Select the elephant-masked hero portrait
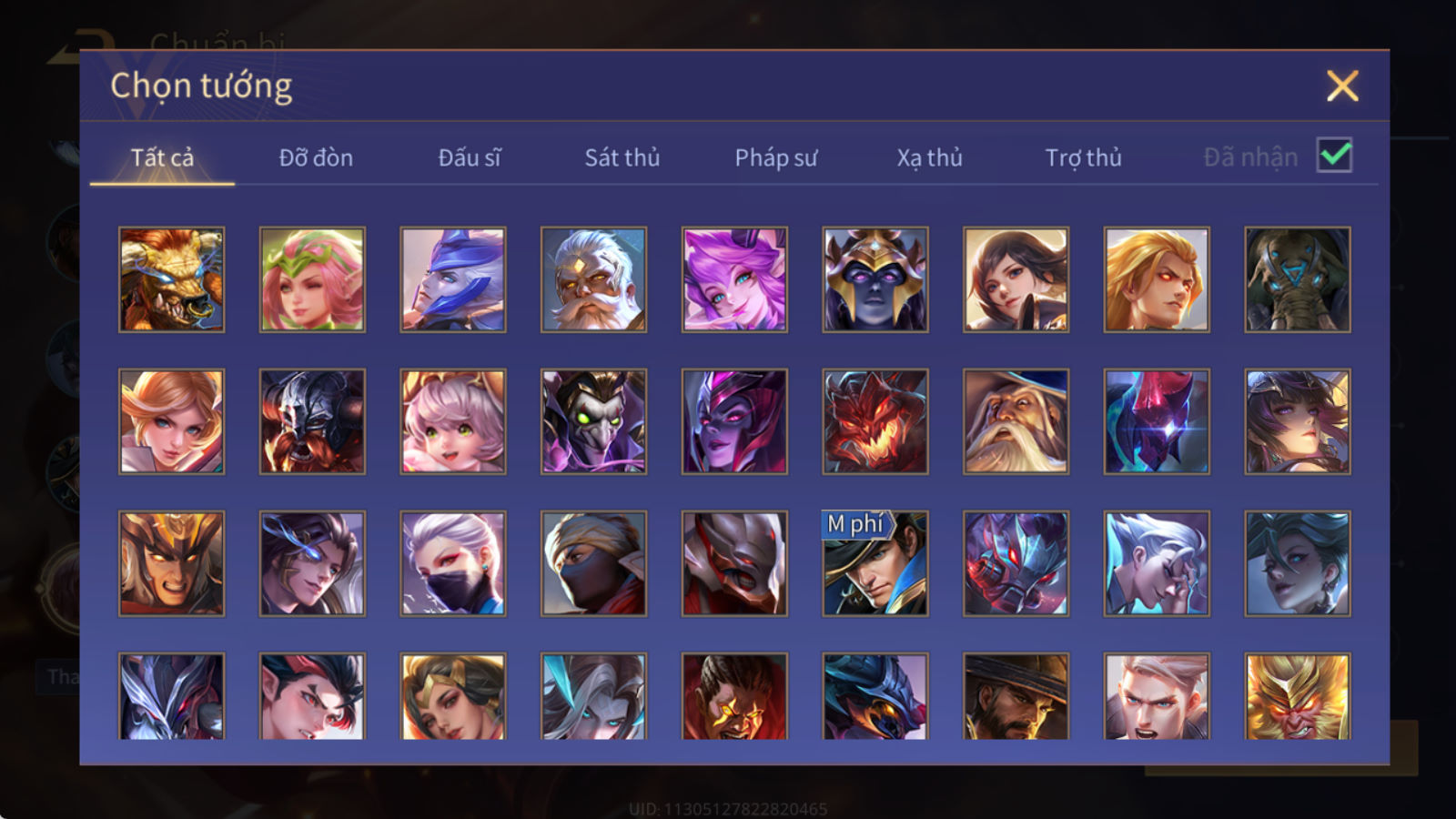 [x=1298, y=279]
